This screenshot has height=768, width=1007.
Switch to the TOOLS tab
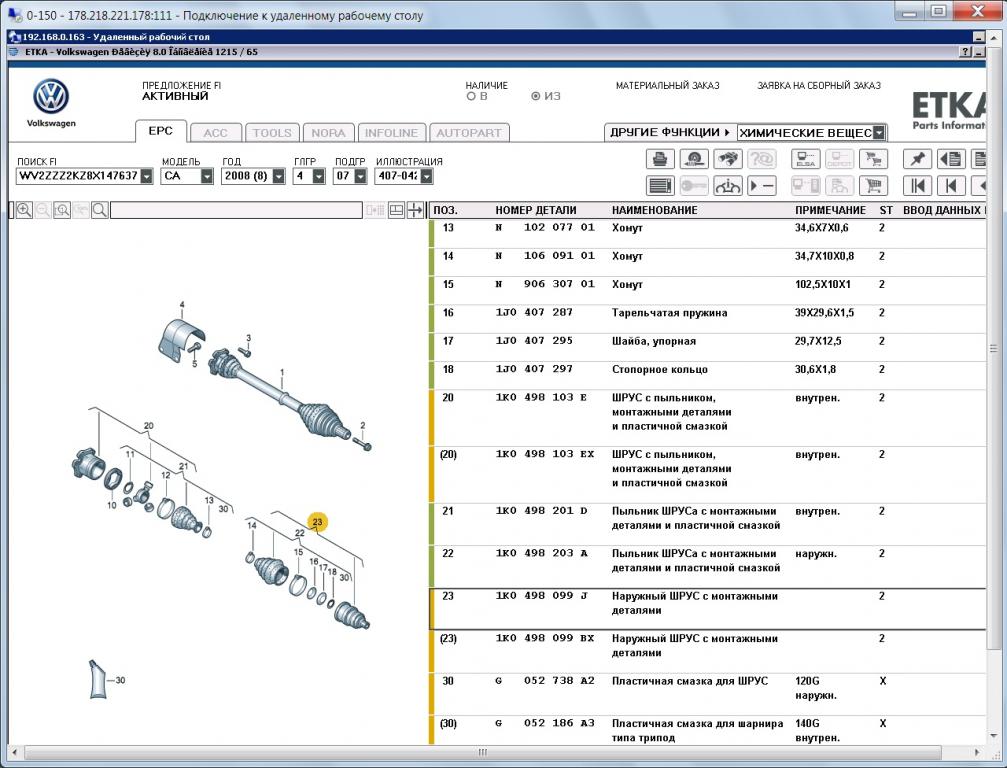click(x=272, y=133)
